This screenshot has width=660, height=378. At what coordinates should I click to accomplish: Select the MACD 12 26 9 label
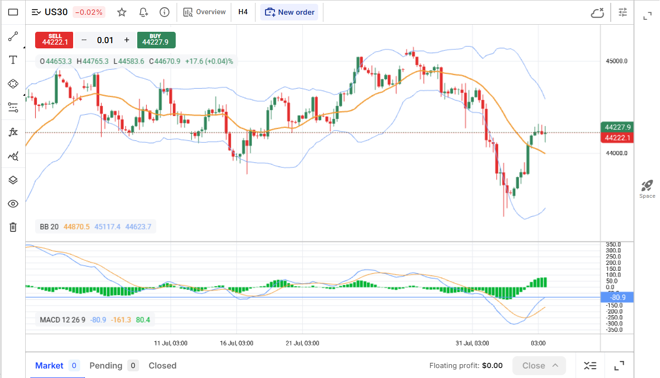62,320
